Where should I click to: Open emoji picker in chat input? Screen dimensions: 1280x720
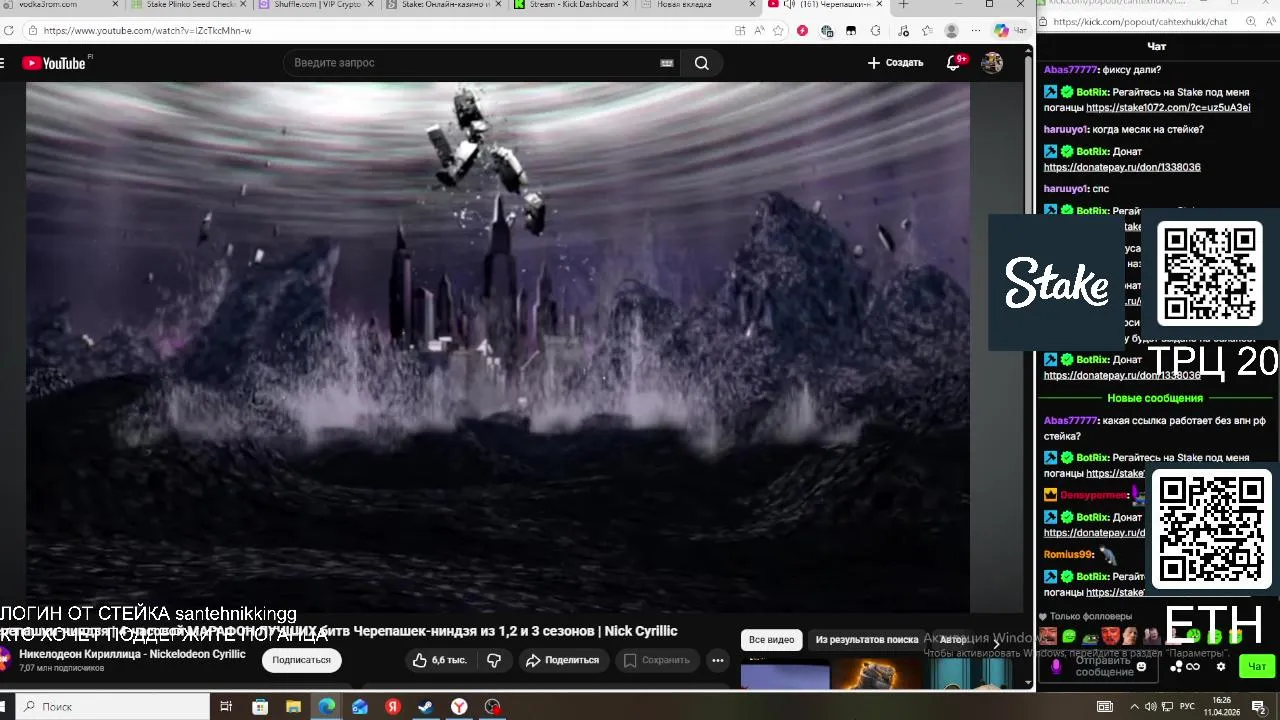pos(1142,666)
